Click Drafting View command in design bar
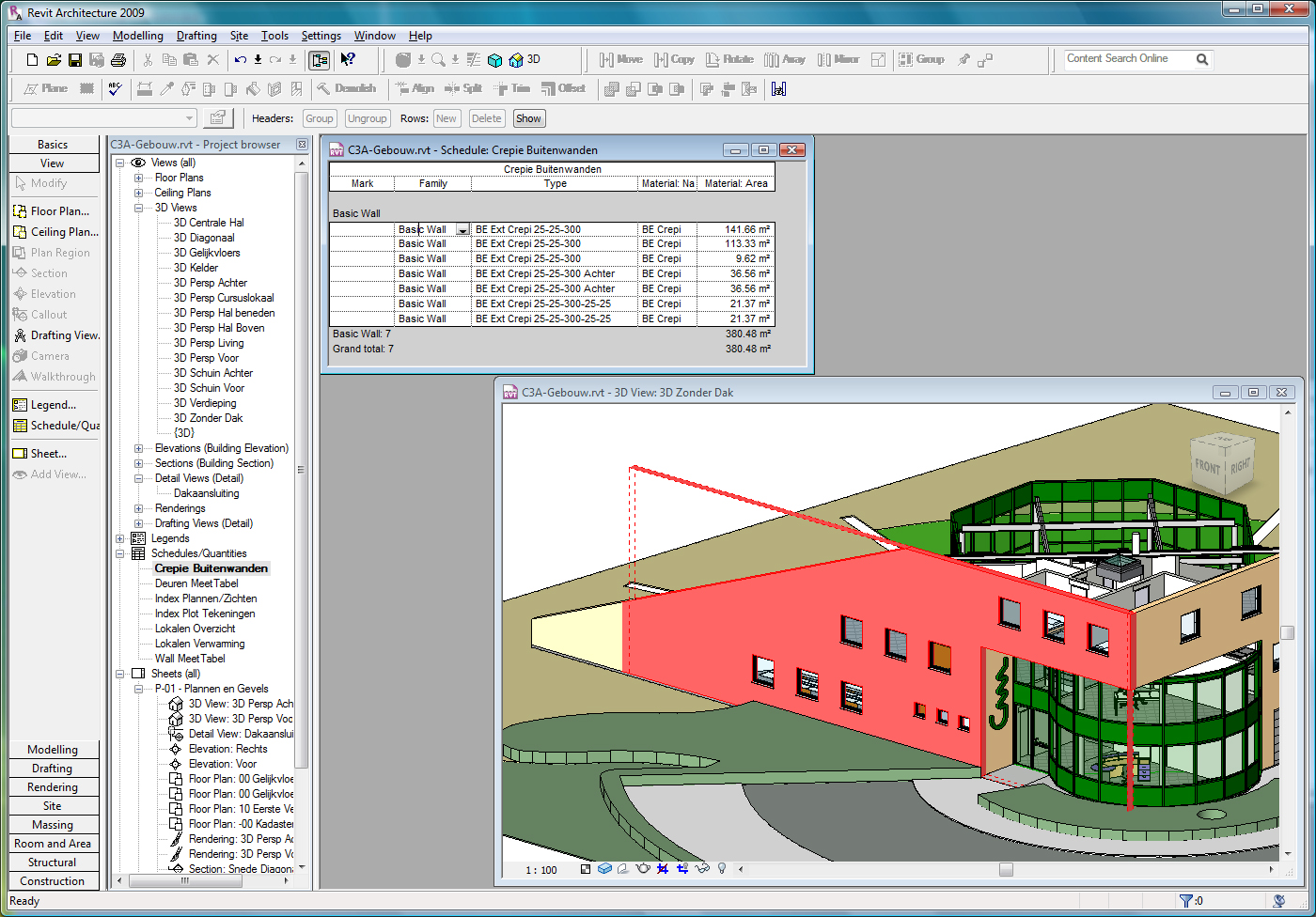This screenshot has width=1316, height=917. (x=55, y=335)
